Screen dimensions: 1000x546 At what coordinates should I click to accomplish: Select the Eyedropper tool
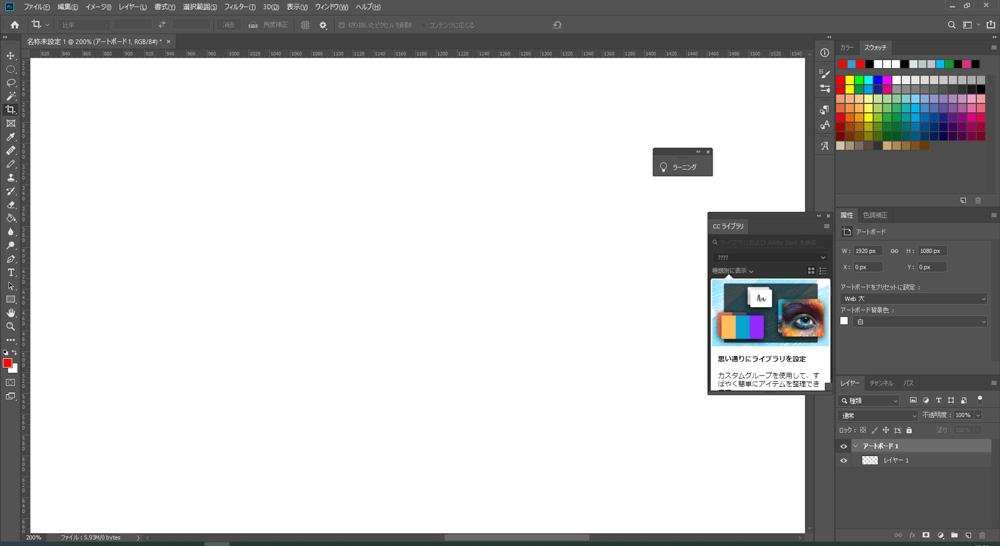click(x=11, y=137)
